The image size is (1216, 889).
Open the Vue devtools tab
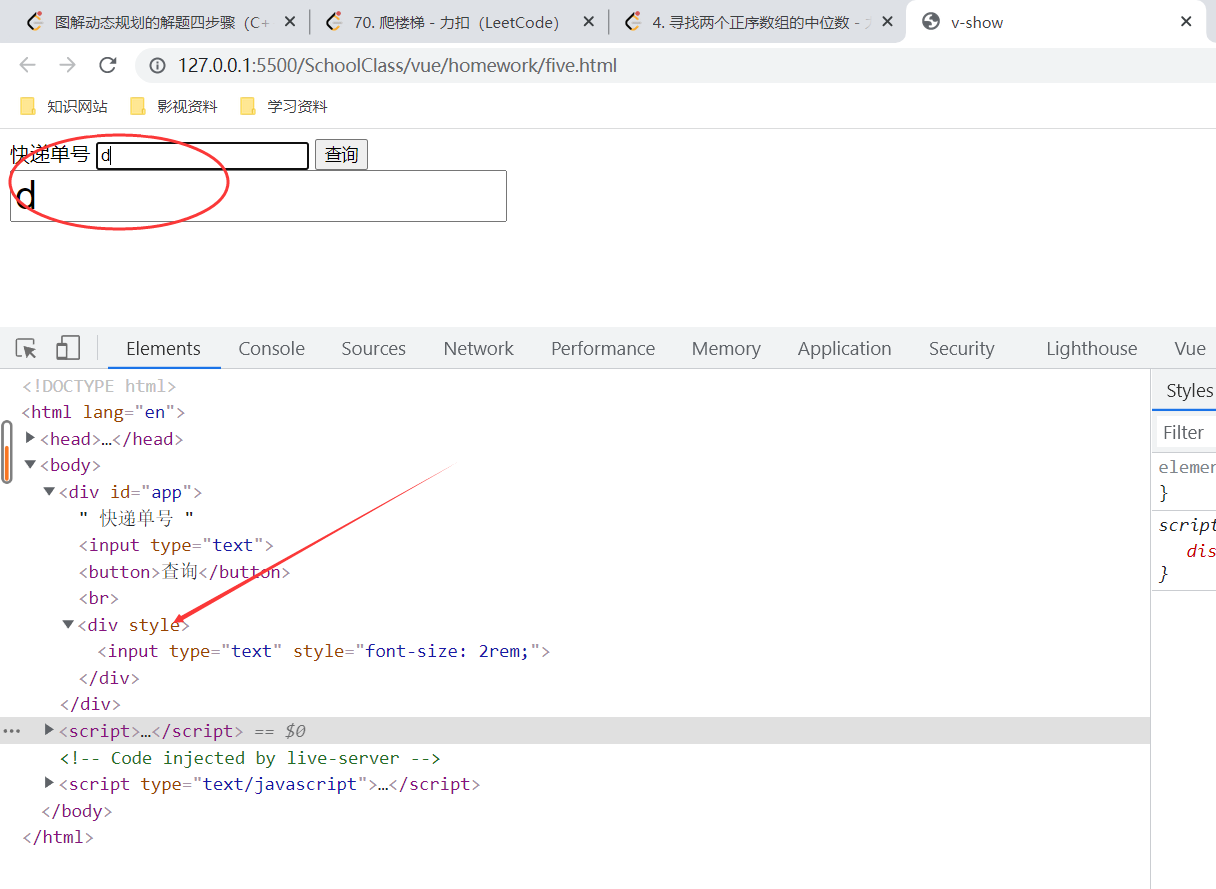tap(1189, 348)
